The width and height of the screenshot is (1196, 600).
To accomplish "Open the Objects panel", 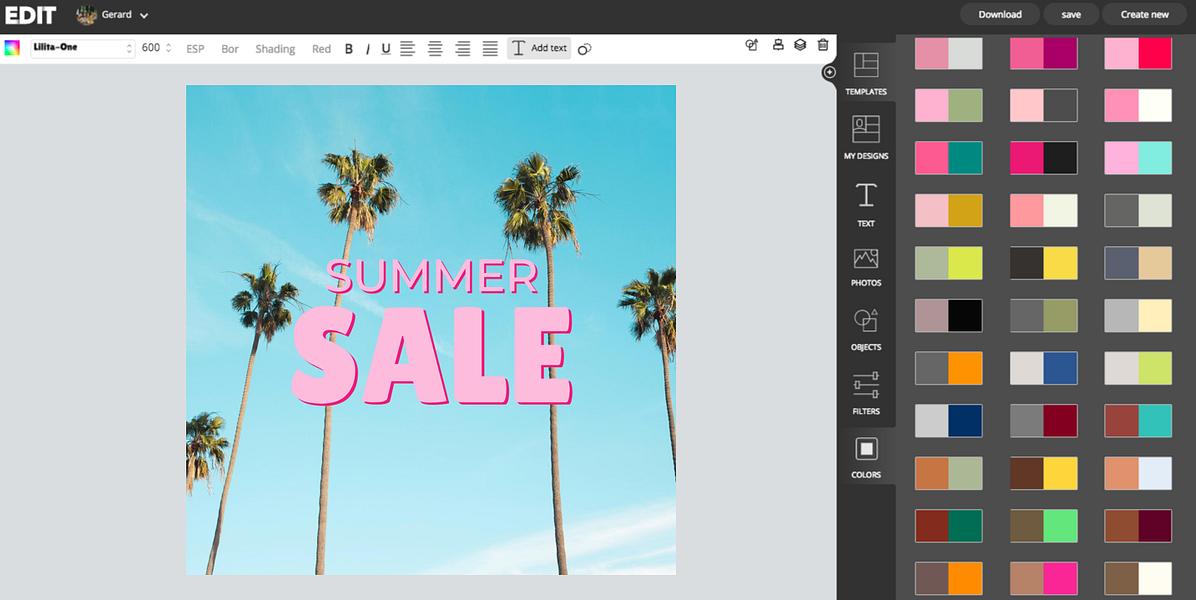I will click(x=866, y=329).
